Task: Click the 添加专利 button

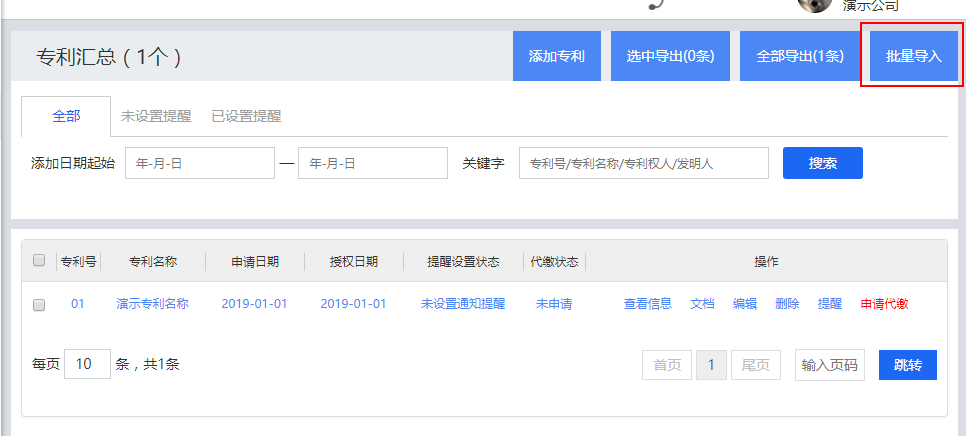Action: coord(556,56)
